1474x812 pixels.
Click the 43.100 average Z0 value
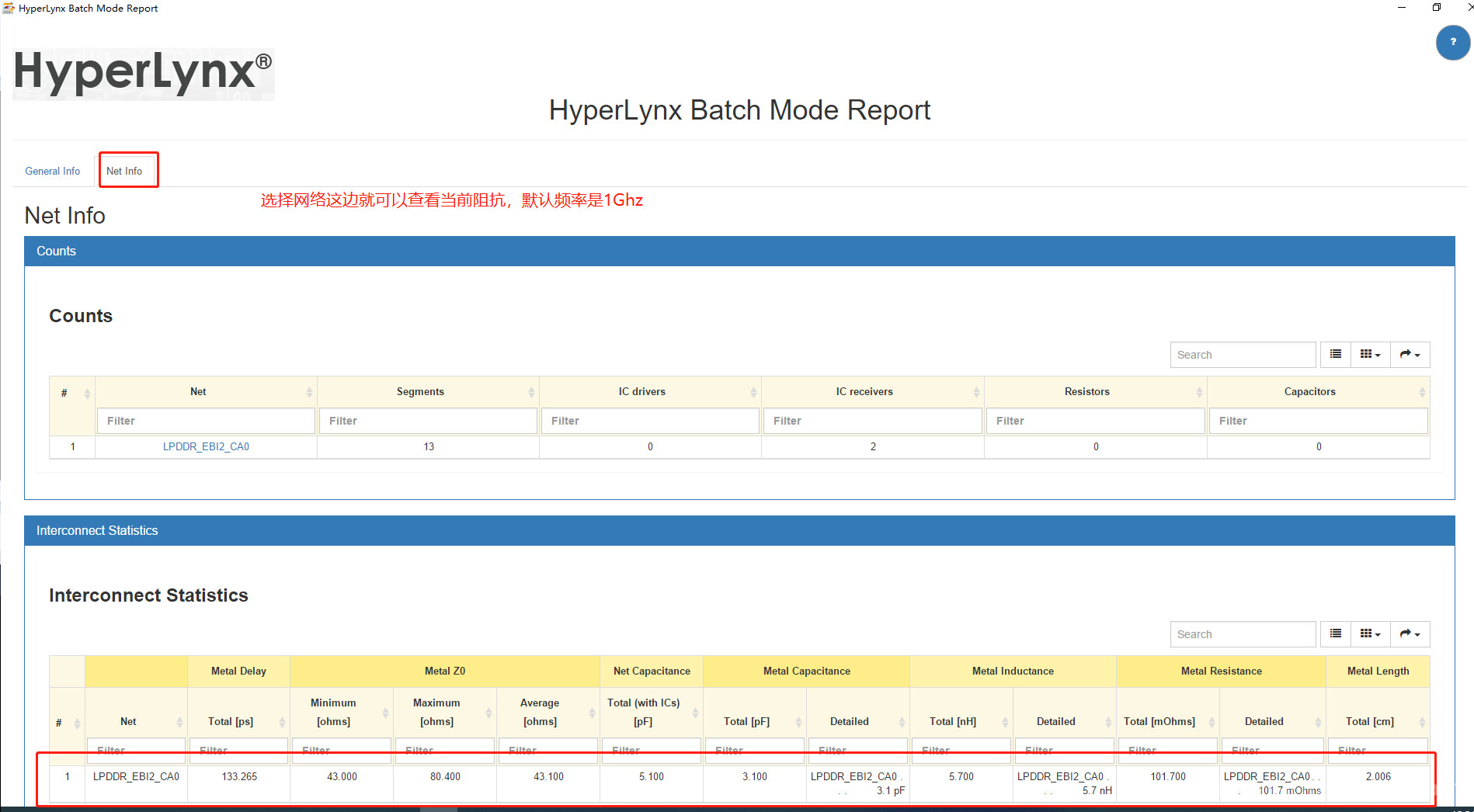(x=548, y=776)
